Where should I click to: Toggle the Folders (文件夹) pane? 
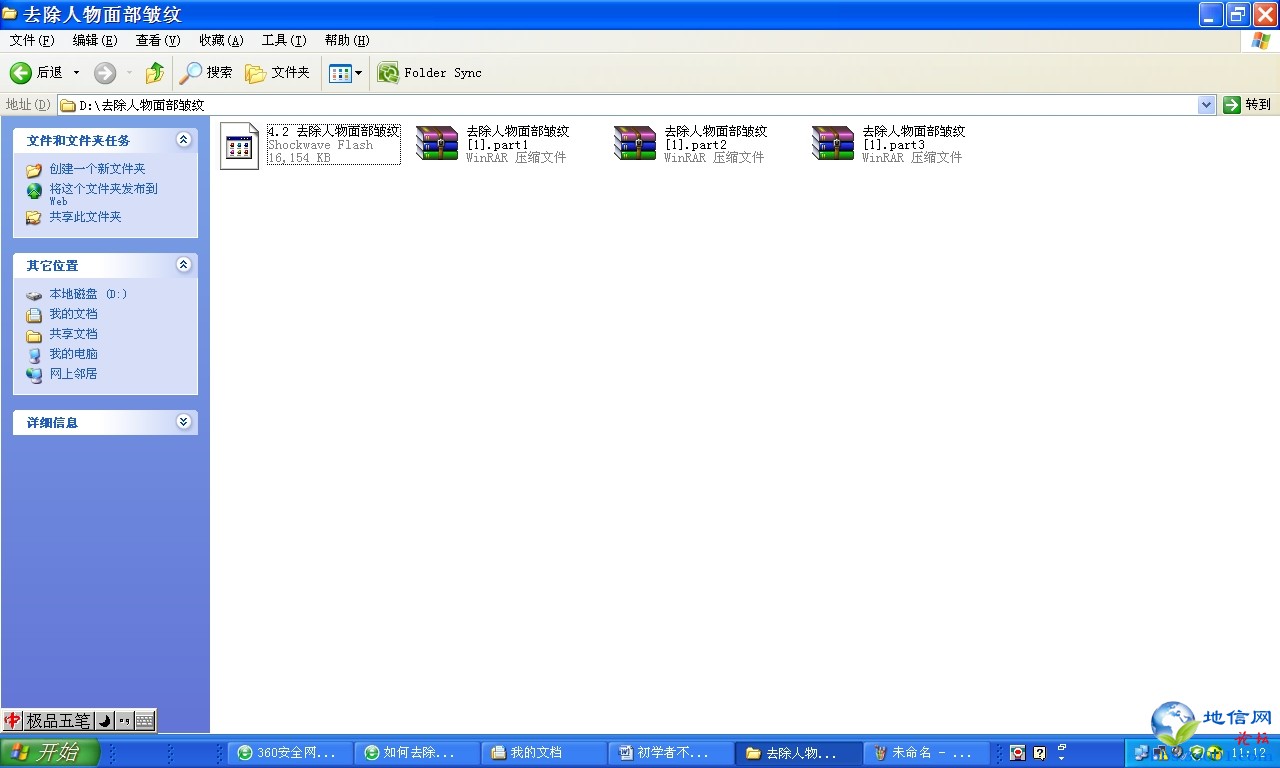tap(278, 73)
